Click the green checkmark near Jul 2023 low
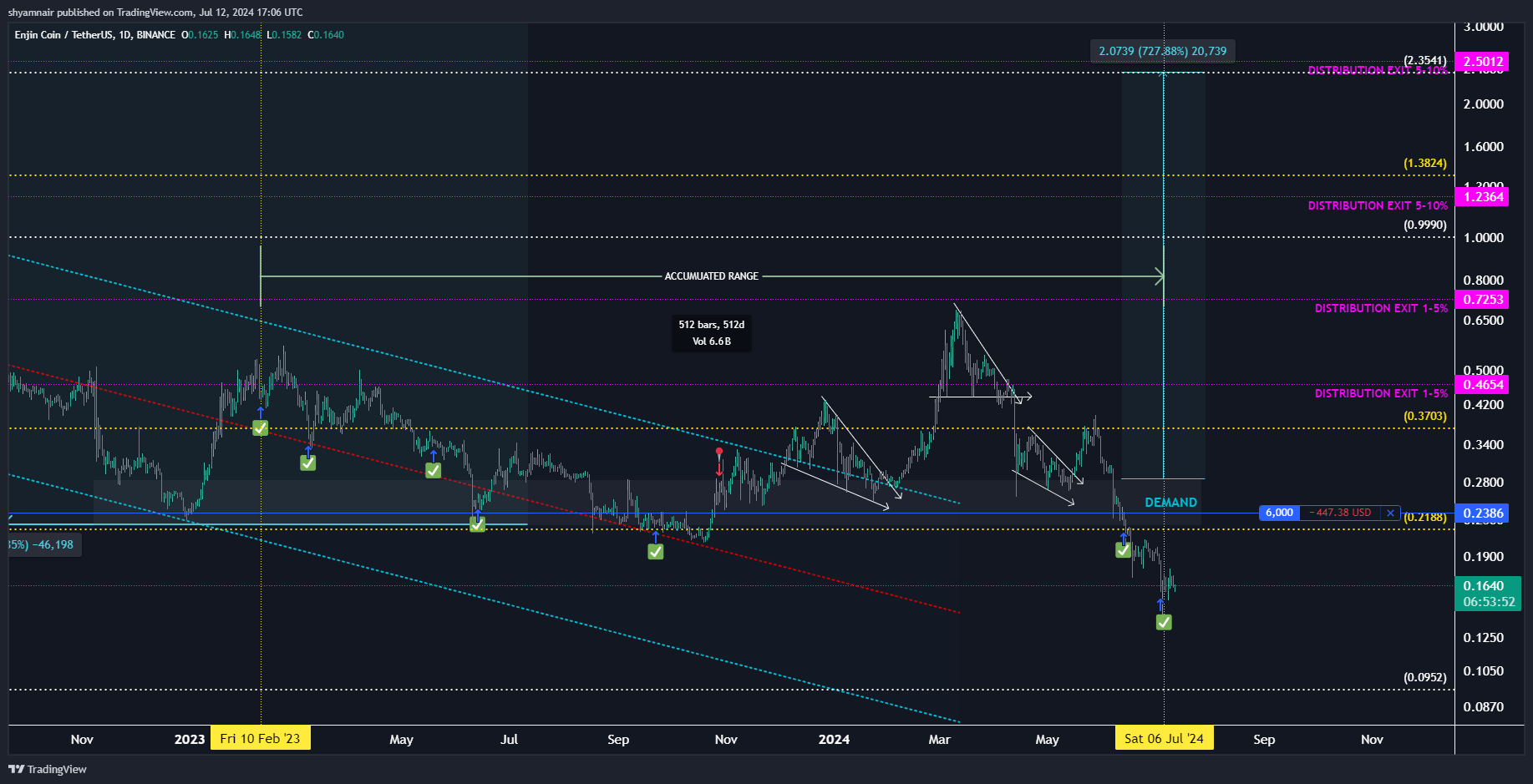Screen dimensions: 1533x784 click(477, 524)
